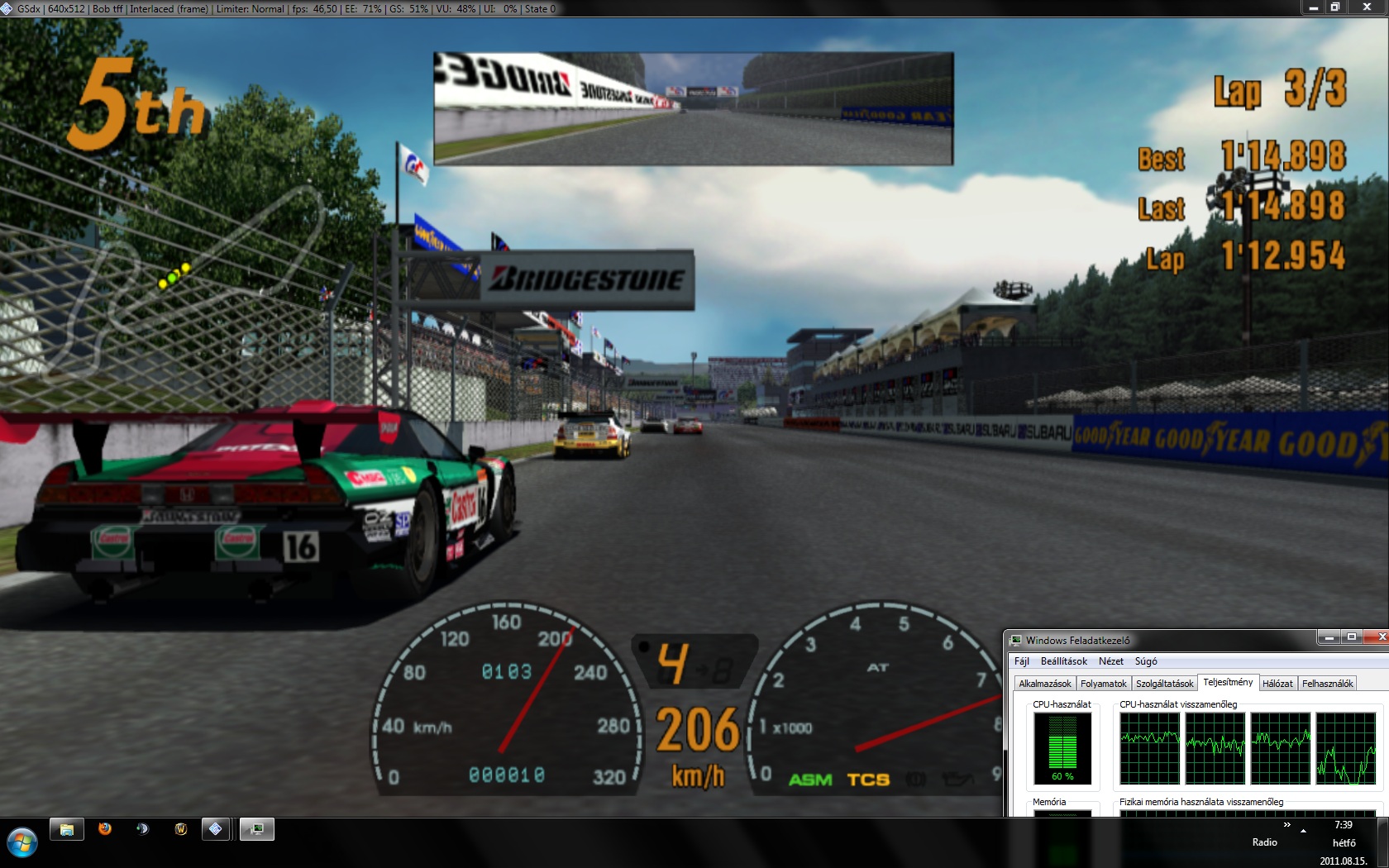1389x868 pixels.
Task: Maximize the Task Manager window
Action: pos(1352,637)
